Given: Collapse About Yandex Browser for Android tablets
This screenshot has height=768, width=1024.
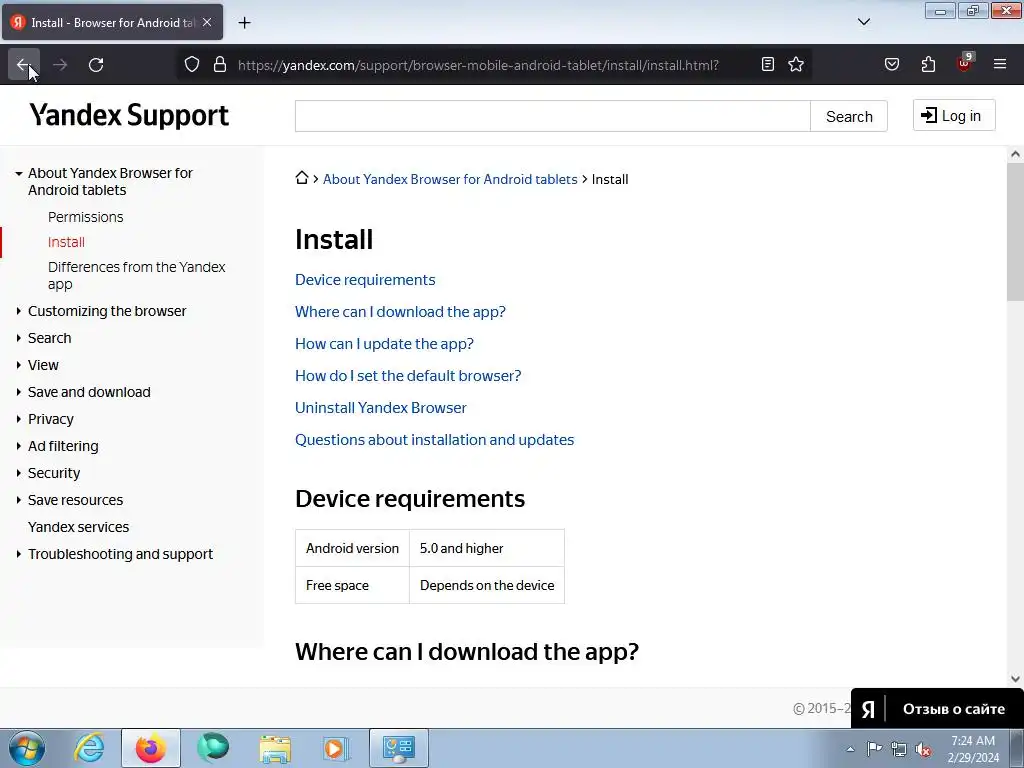Looking at the screenshot, I should tap(19, 174).
